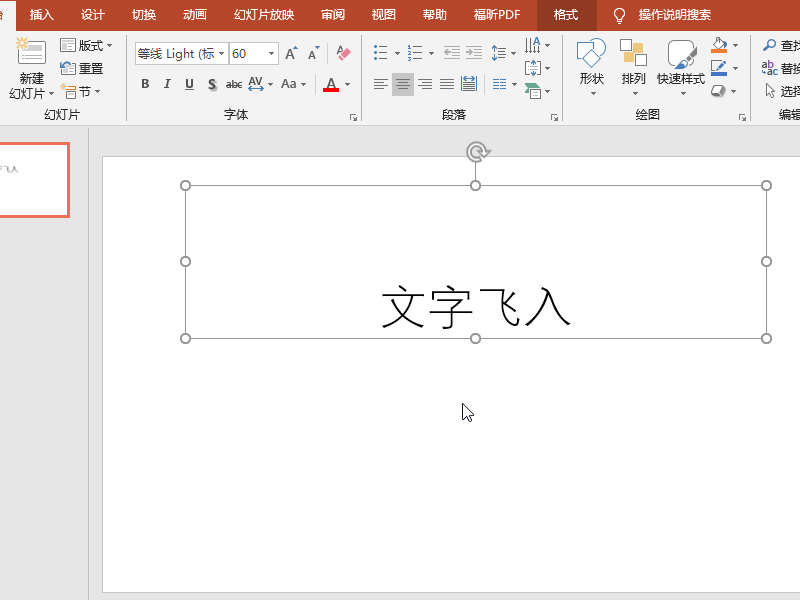Click the Tell Me search box
Viewport: 800px width, 600px height.
click(674, 15)
